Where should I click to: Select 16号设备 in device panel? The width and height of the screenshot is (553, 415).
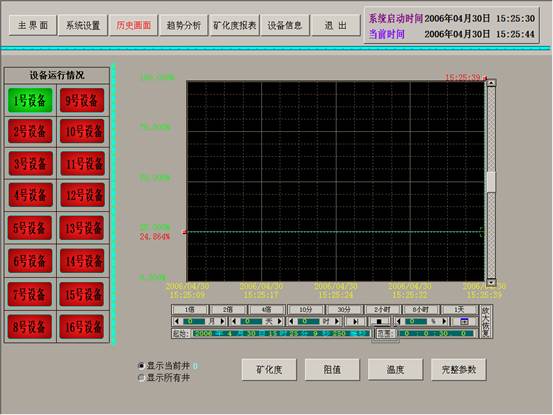82,326
